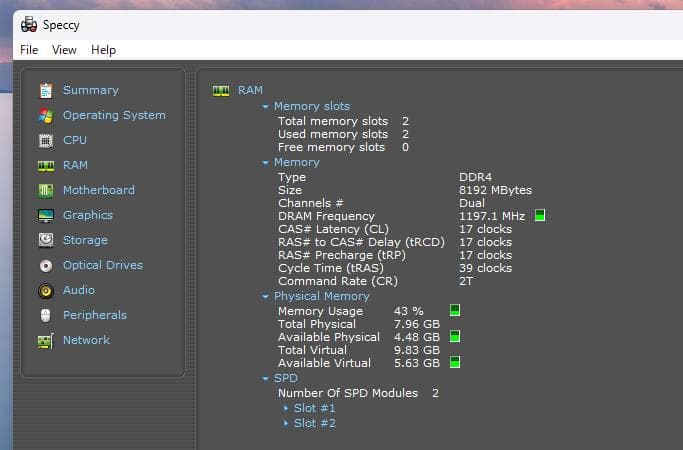This screenshot has height=450, width=683.
Task: View the Graphics section
Action: tap(88, 215)
